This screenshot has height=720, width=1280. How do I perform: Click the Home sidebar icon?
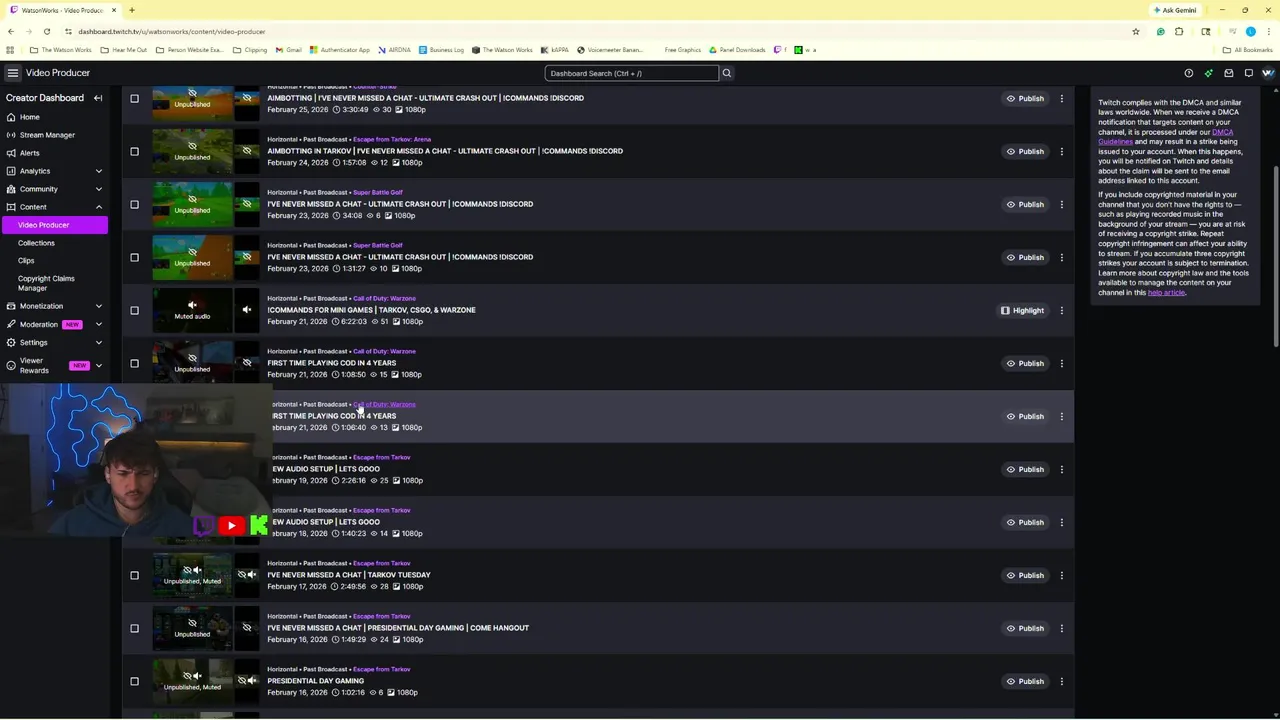click(x=11, y=117)
